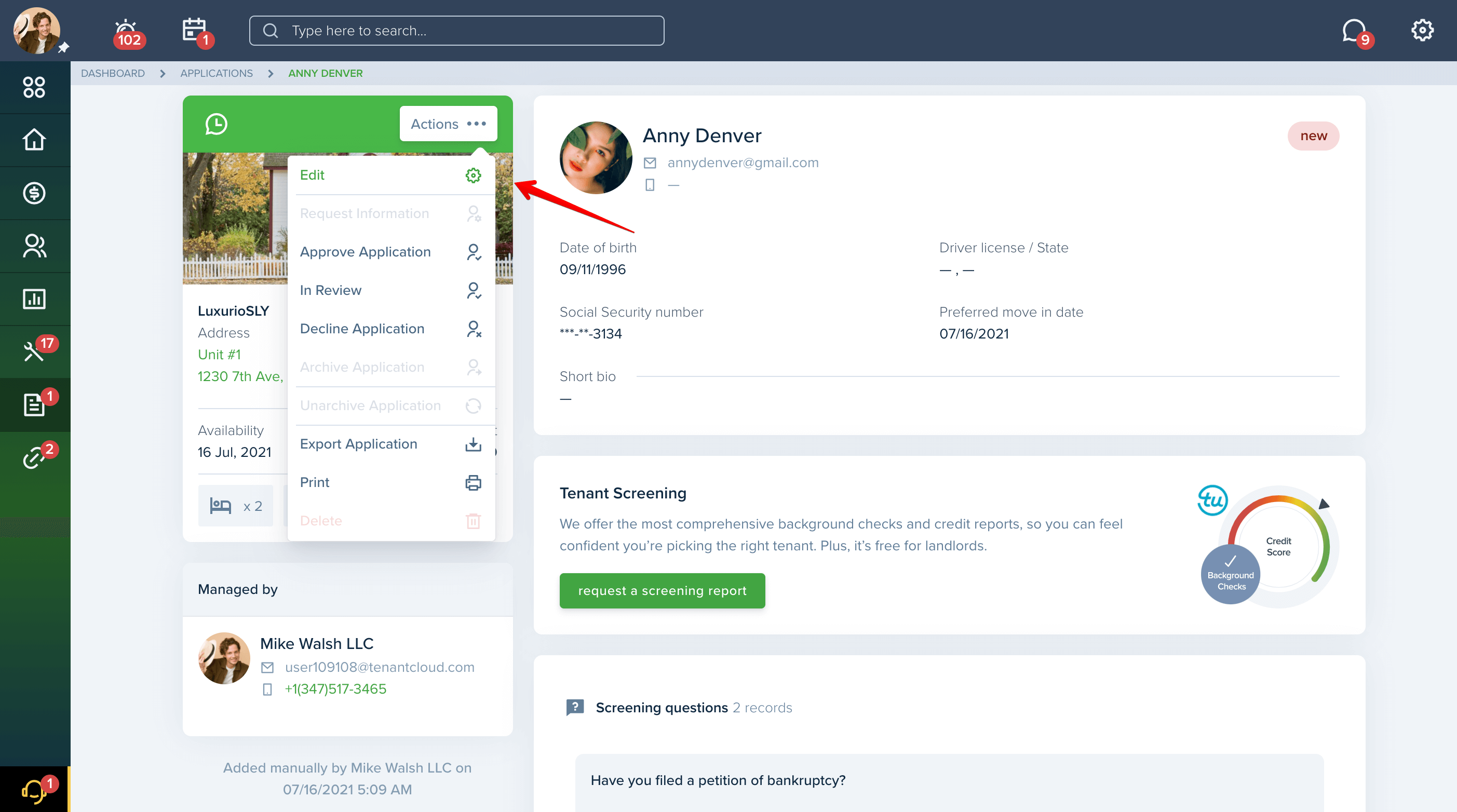
Task: Open user109108@tenantcloud.com email link
Action: point(380,668)
